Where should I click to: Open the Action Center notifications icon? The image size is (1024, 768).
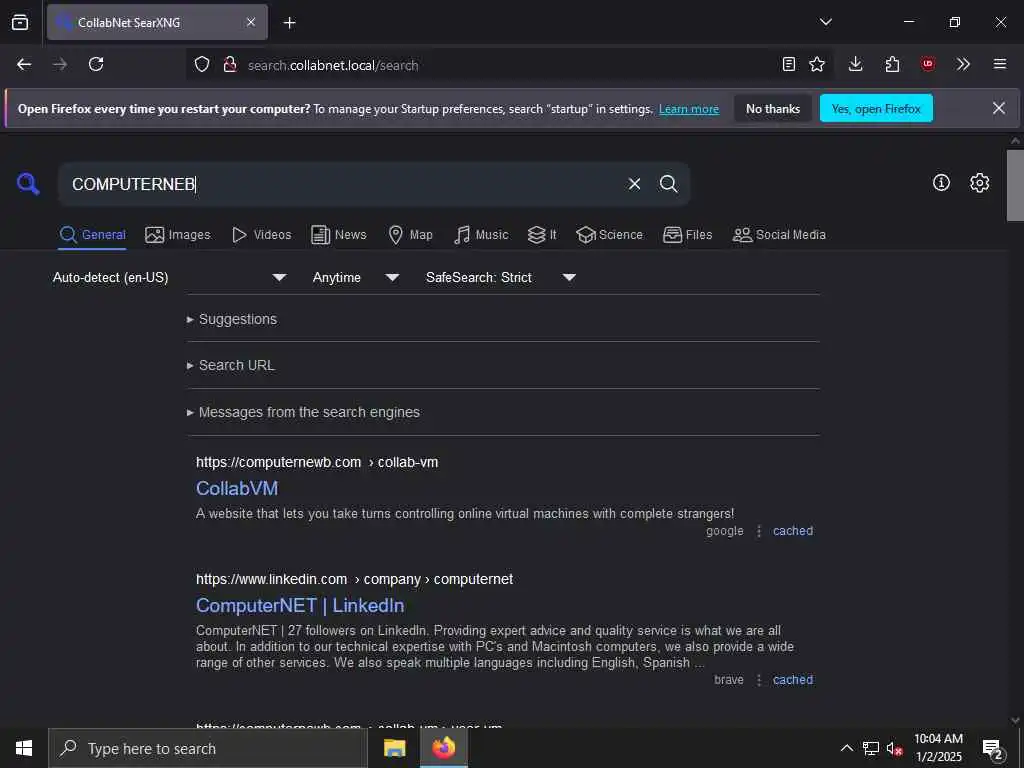click(993, 748)
